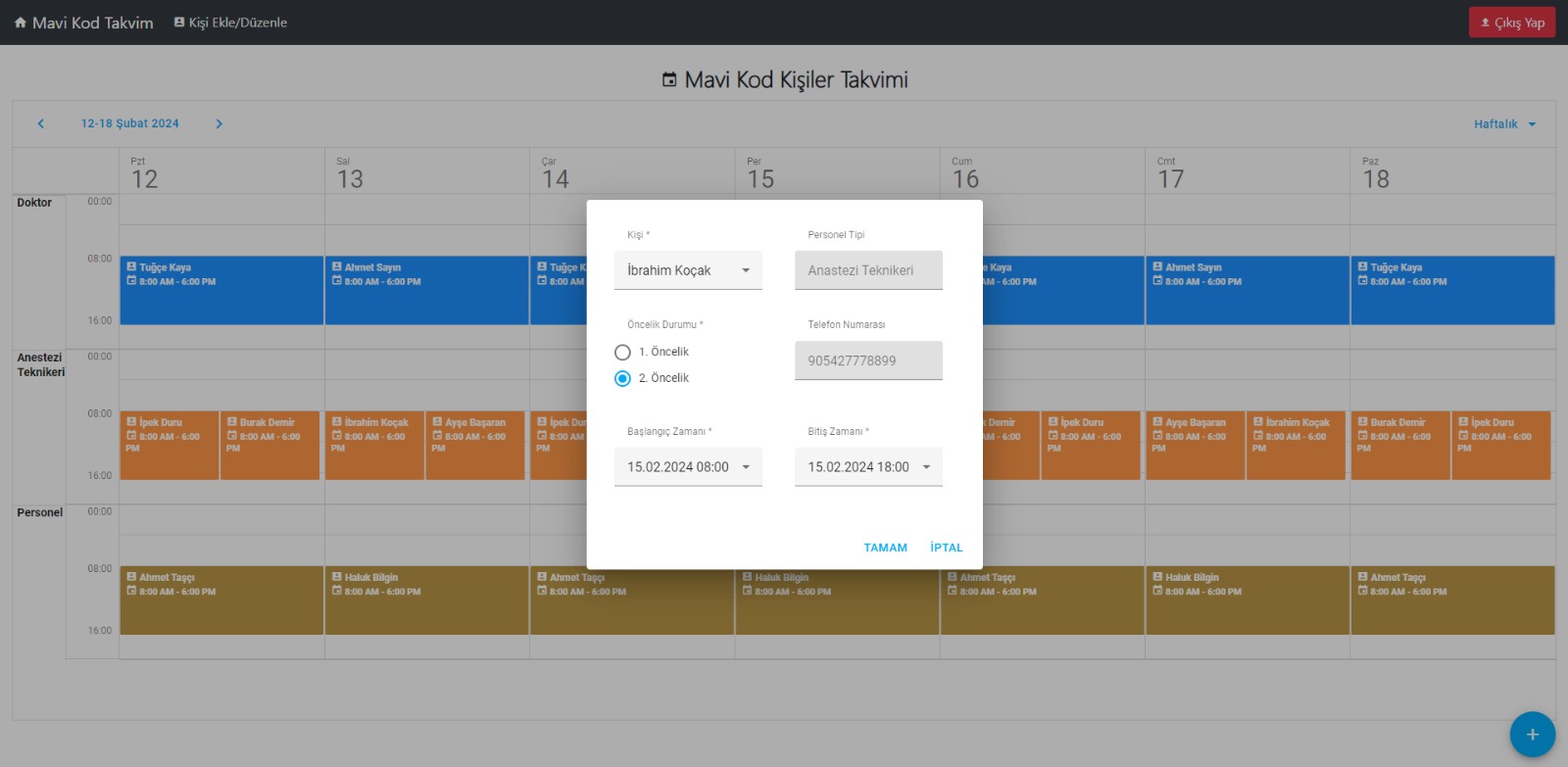Click the Çıkış Yap logout button
This screenshot has height=767, width=1568.
[x=1511, y=23]
